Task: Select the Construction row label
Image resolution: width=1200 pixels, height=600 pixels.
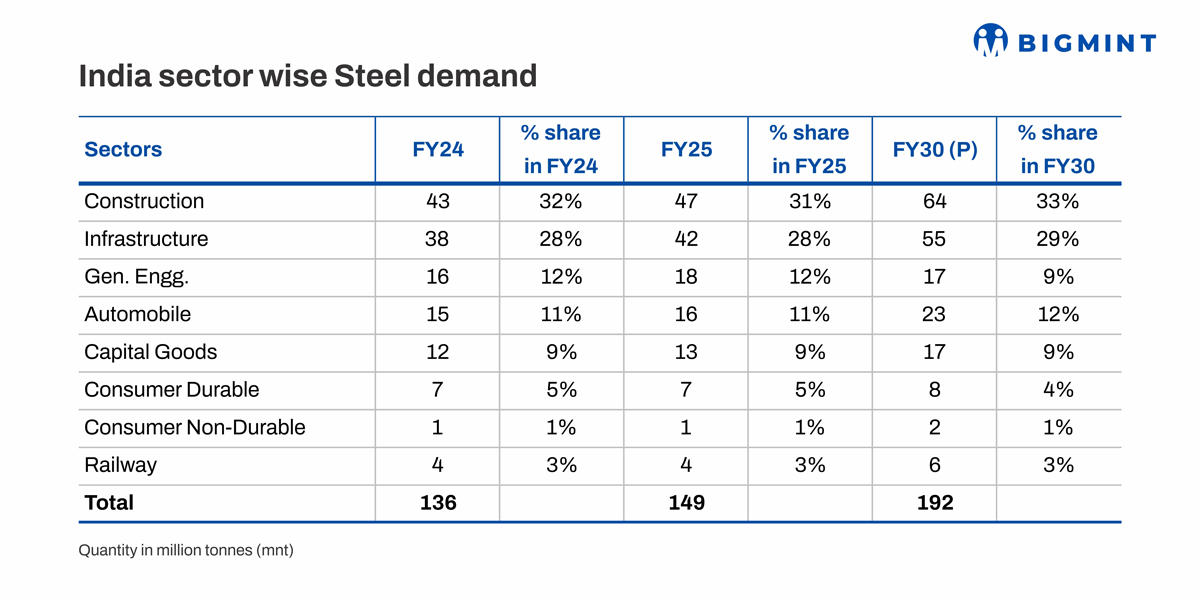Action: tap(144, 201)
